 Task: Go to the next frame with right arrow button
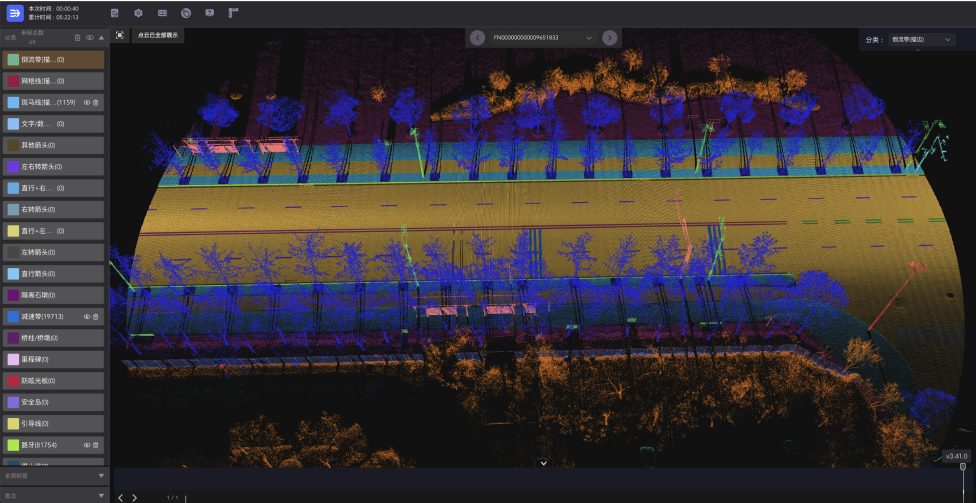(609, 37)
